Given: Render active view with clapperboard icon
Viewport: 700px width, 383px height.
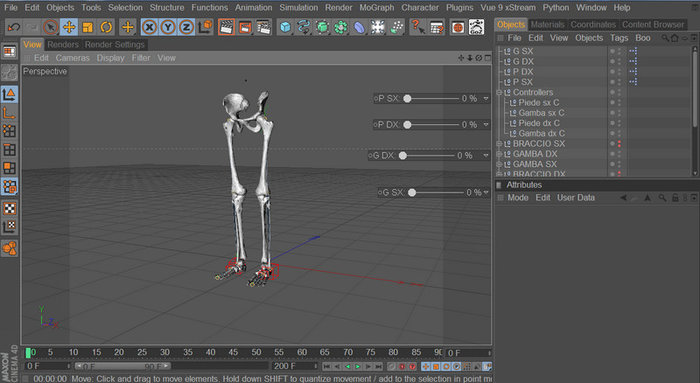Looking at the screenshot, I should pos(226,27).
